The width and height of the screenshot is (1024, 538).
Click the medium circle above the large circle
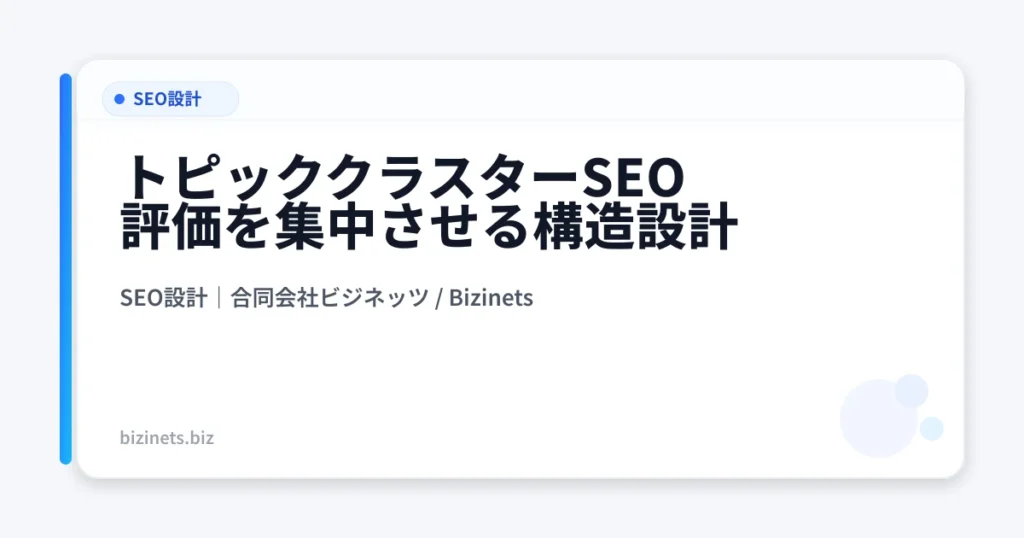(911, 390)
